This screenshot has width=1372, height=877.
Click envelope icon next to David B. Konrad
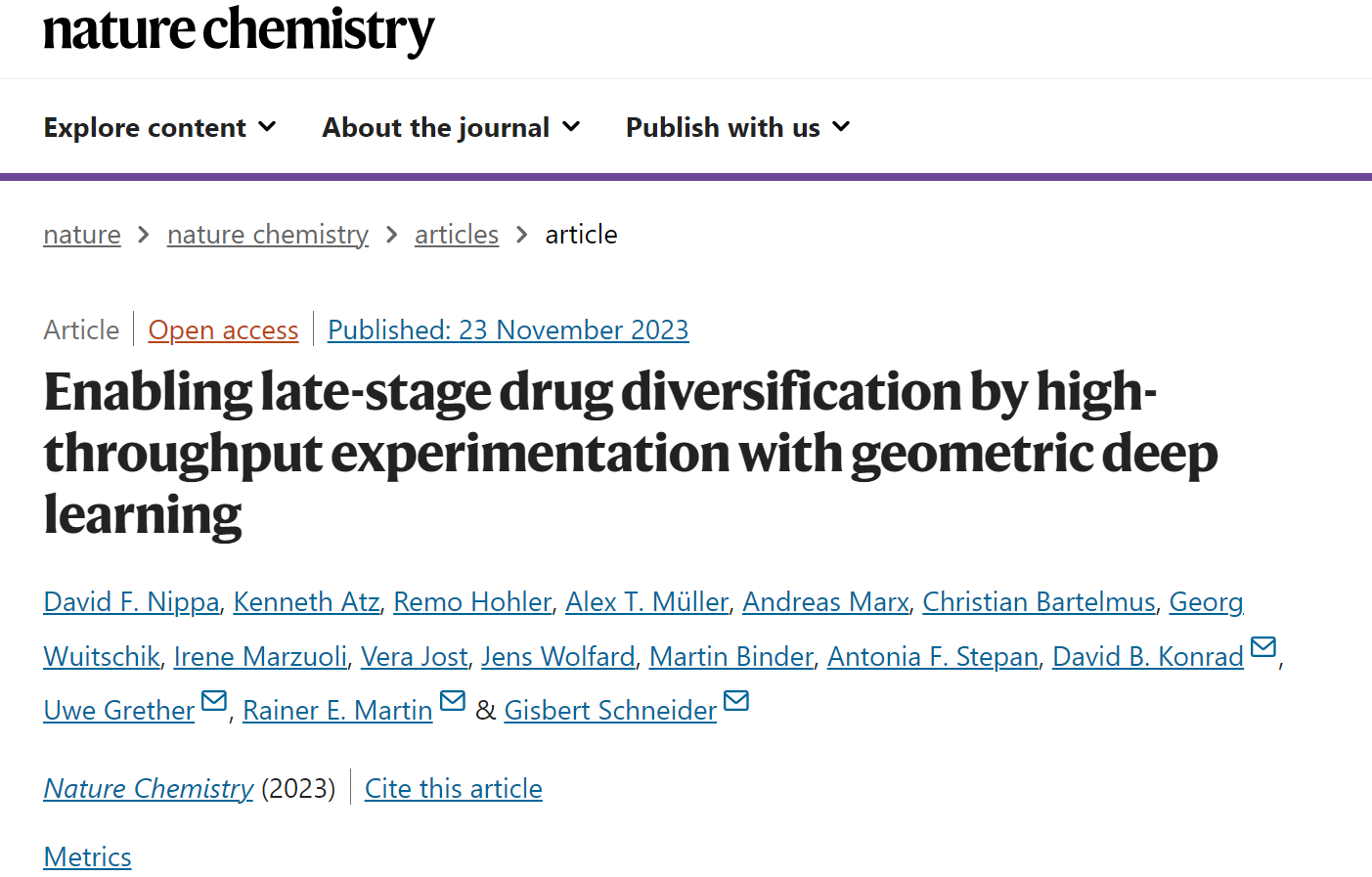coord(1263,646)
